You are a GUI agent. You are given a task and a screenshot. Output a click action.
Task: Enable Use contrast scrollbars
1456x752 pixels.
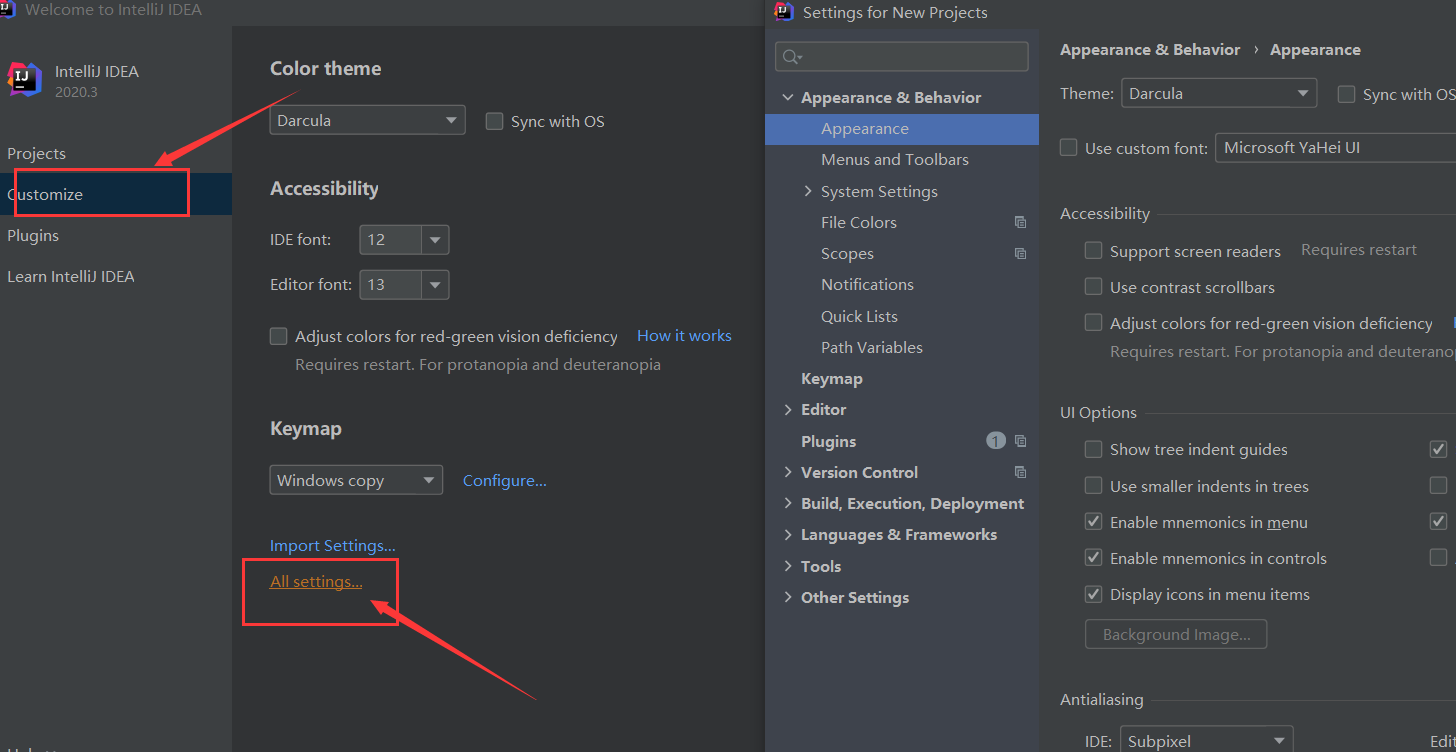pyautogui.click(x=1094, y=287)
